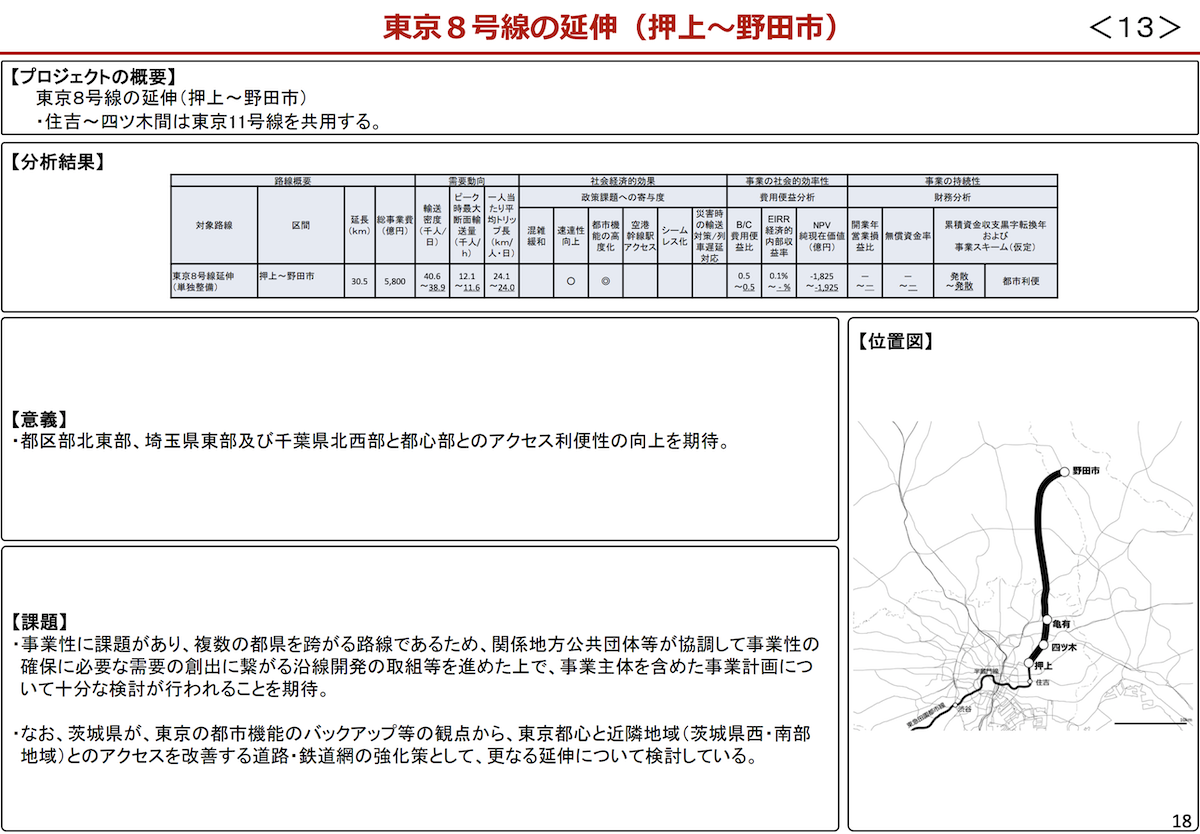
Task: Click the line 住吉〜四ツ木間は東京11号線を共用する
Action: 208,123
